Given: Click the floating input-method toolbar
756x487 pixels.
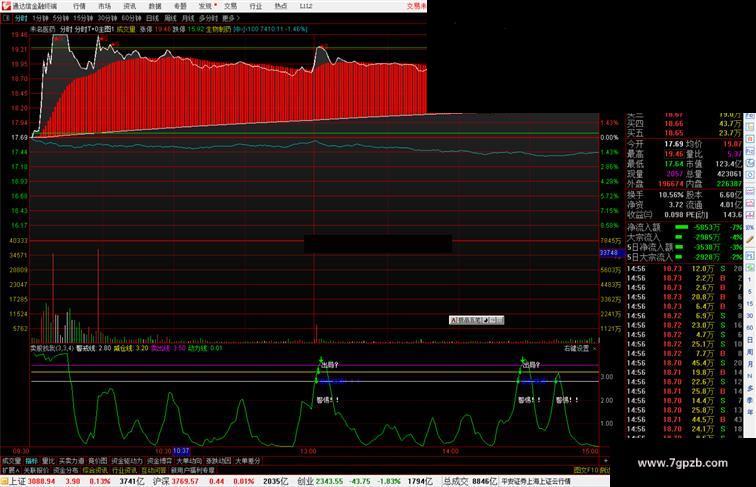Looking at the screenshot, I should pyautogui.click(x=476, y=320).
